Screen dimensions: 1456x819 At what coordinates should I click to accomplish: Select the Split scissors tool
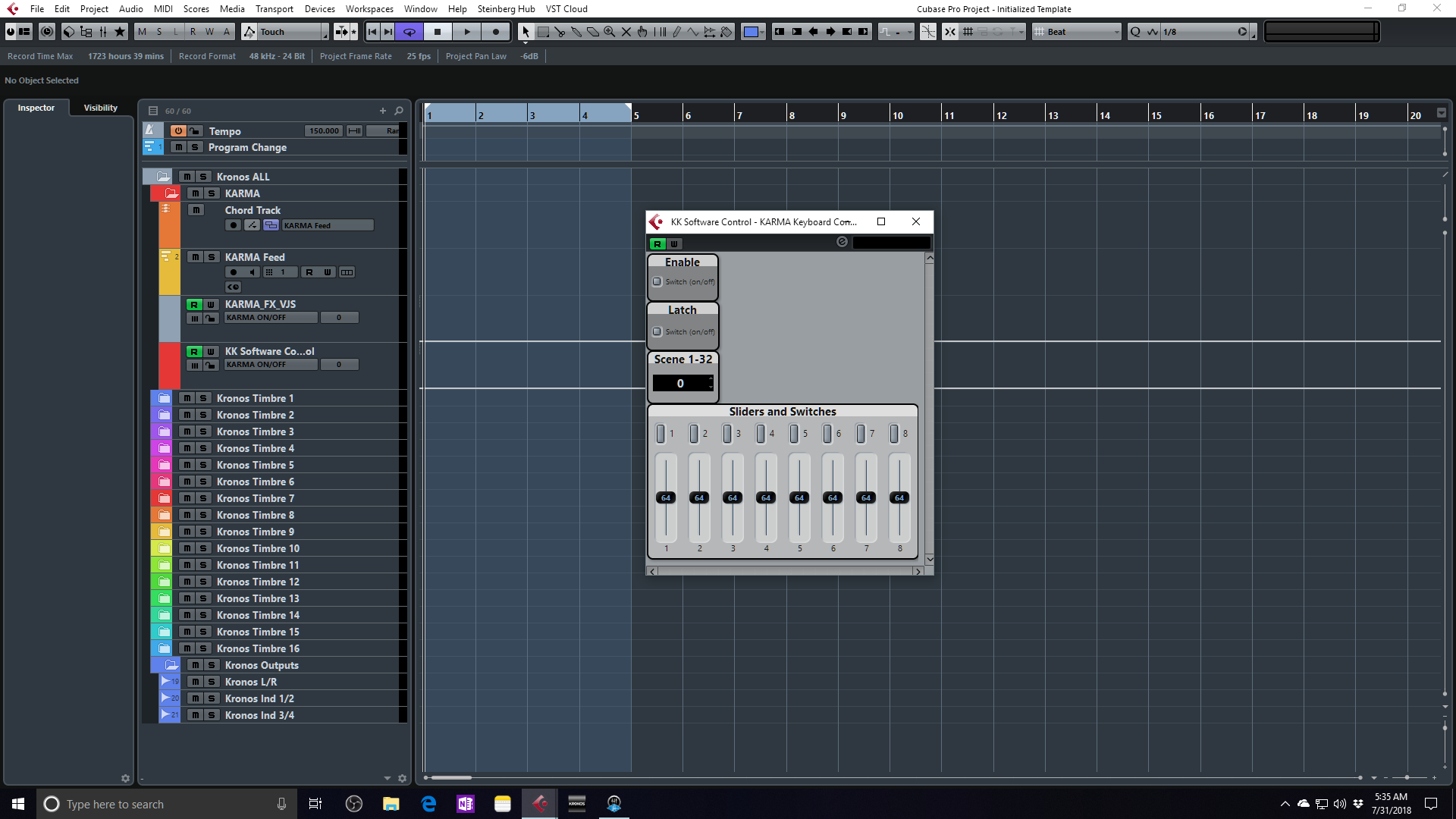click(560, 32)
